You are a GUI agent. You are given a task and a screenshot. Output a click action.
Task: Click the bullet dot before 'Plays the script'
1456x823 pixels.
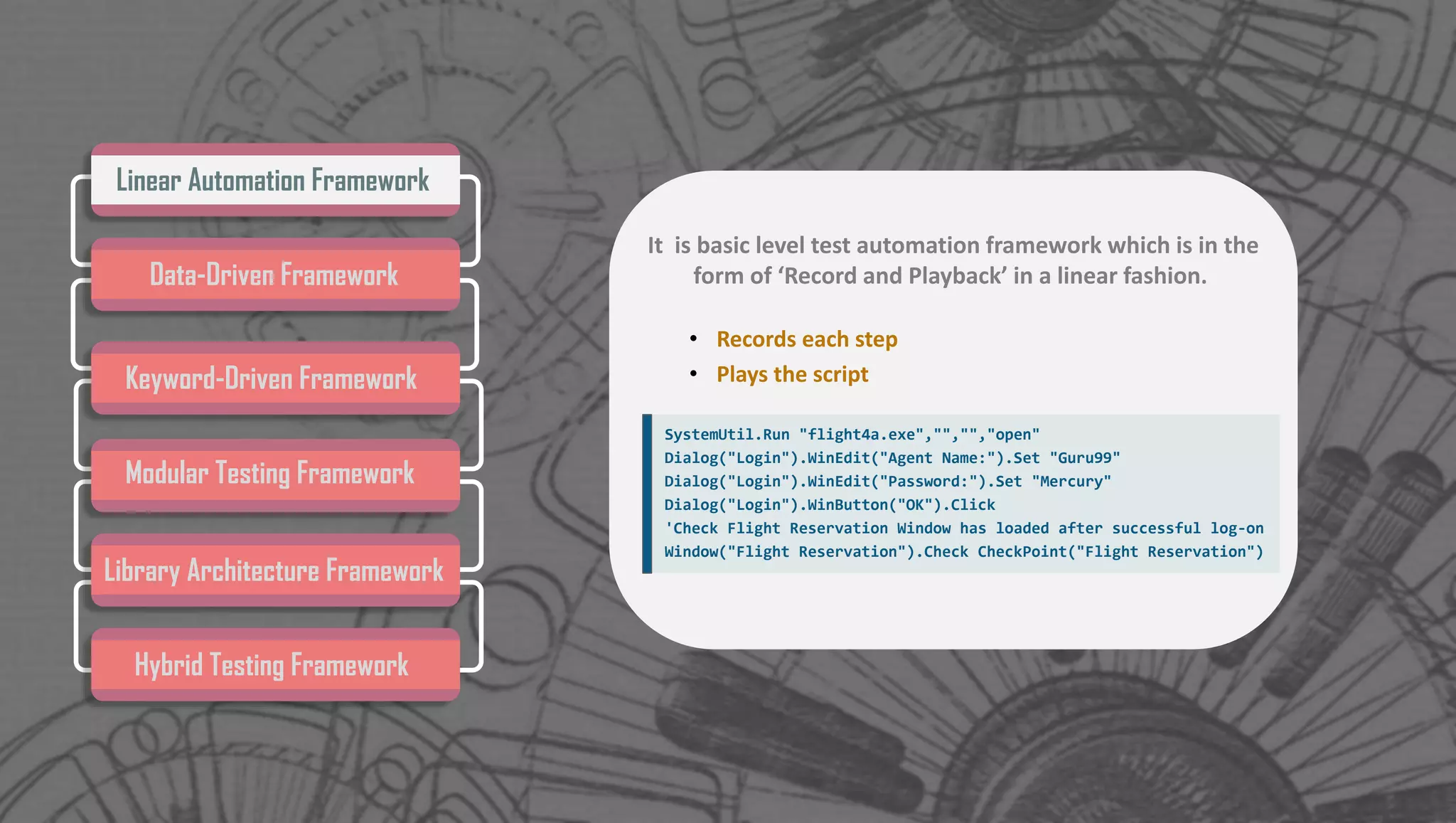pyautogui.click(x=693, y=374)
